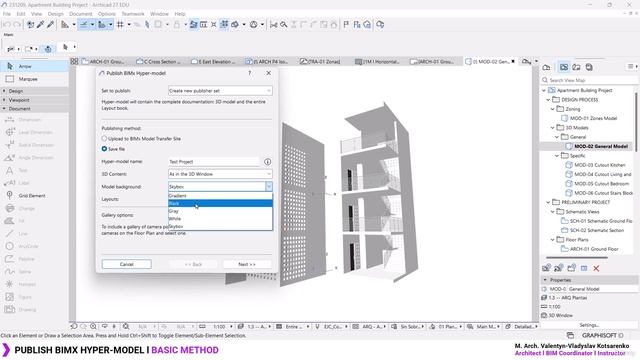
Task: Select Skybox from the background list
Action: tap(220, 227)
